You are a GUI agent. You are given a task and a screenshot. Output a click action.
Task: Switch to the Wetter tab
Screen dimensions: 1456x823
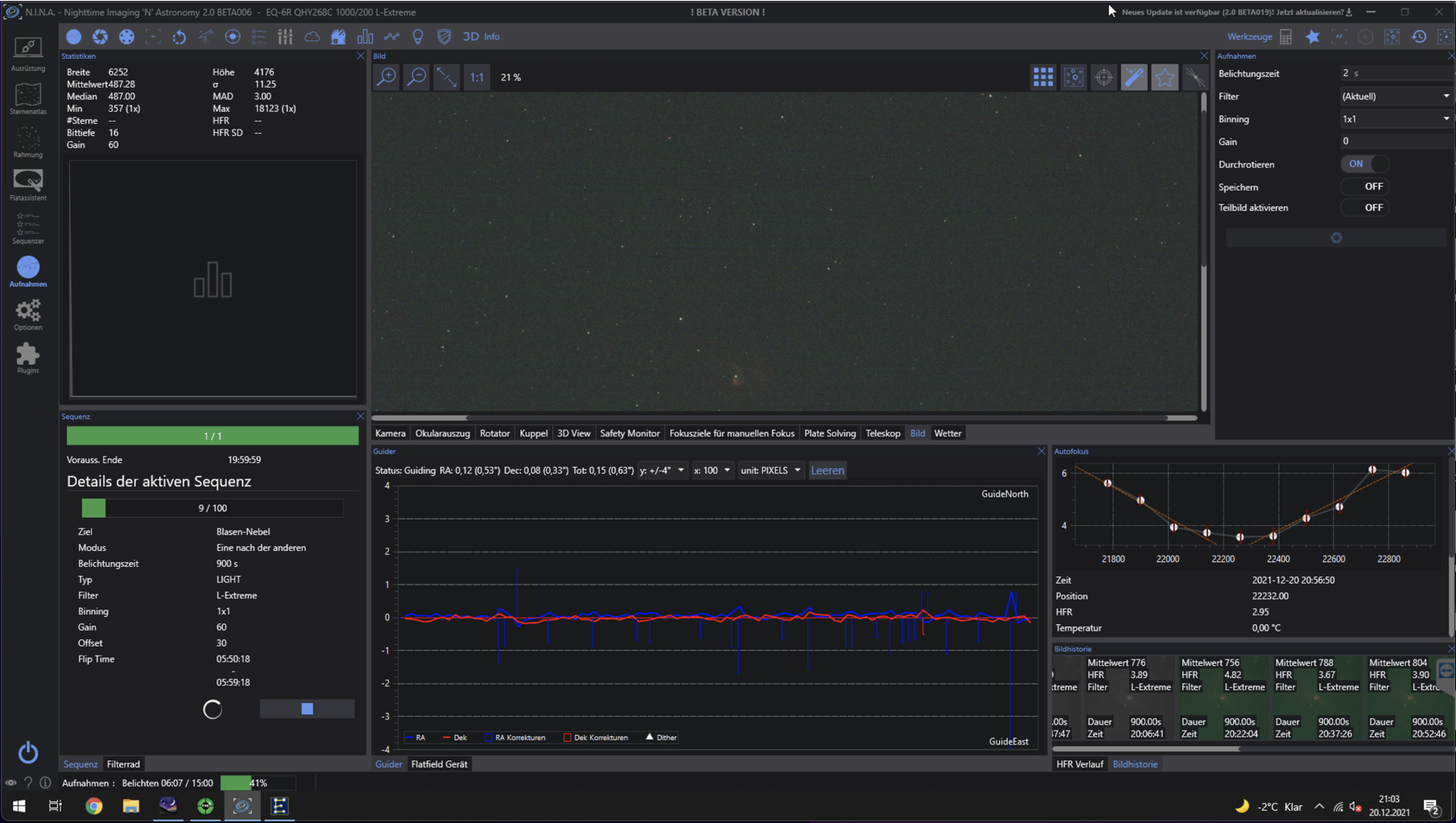pyautogui.click(x=947, y=433)
